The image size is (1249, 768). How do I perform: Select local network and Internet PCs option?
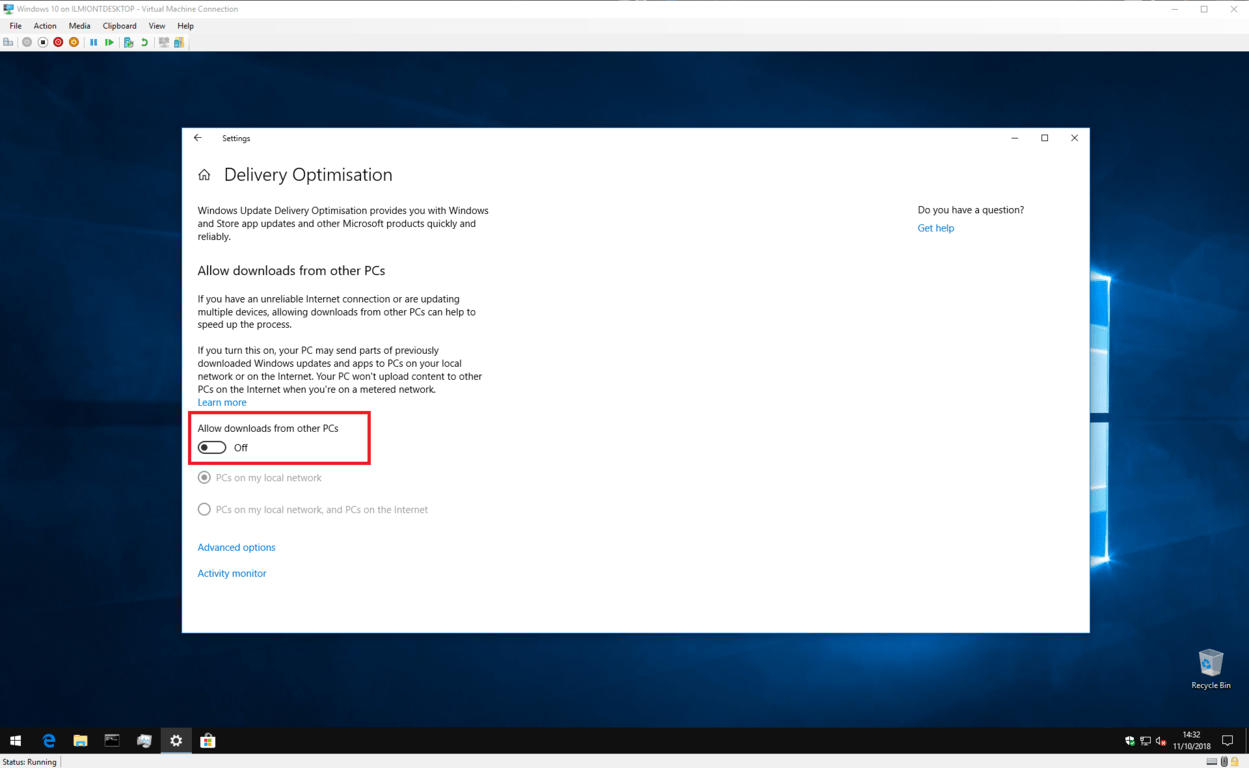pos(204,510)
